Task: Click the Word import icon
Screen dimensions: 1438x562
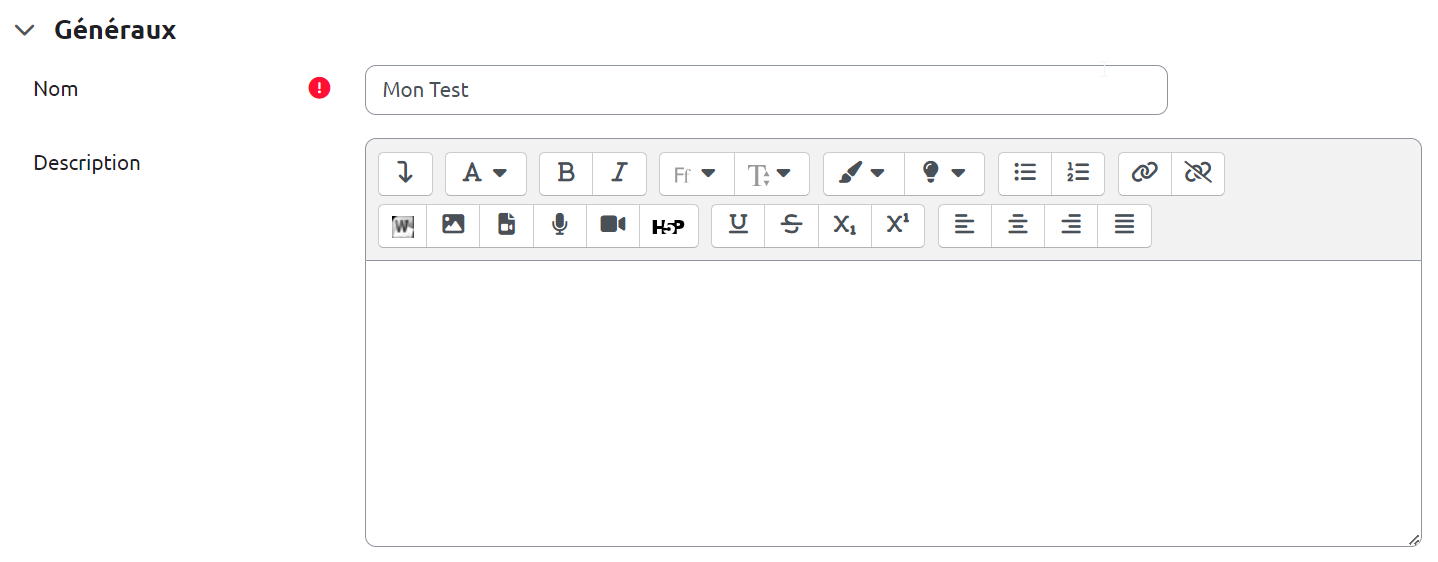Action: tap(403, 226)
